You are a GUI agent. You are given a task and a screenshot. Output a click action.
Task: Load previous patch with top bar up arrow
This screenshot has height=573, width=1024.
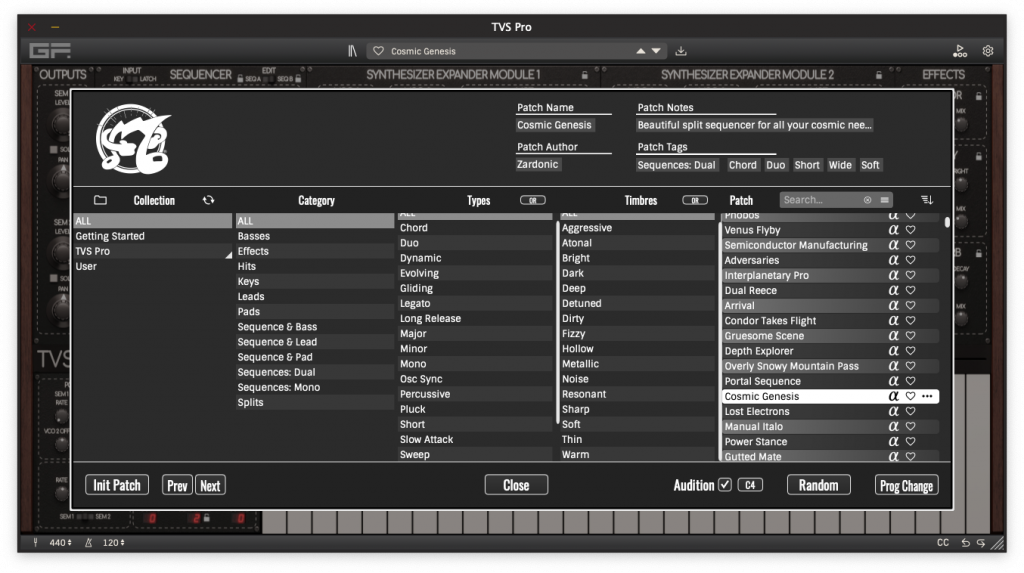[x=641, y=51]
